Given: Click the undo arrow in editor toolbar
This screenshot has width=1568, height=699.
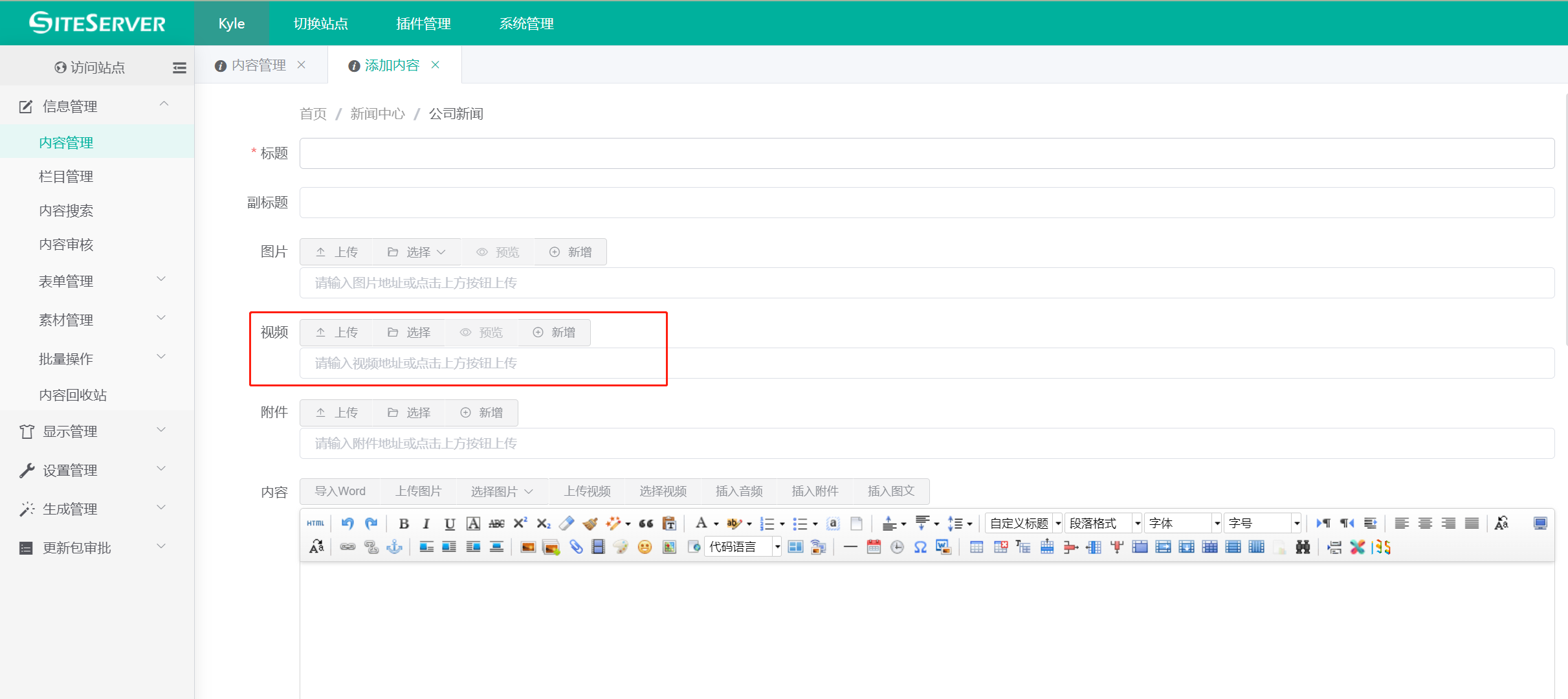Looking at the screenshot, I should coord(348,523).
